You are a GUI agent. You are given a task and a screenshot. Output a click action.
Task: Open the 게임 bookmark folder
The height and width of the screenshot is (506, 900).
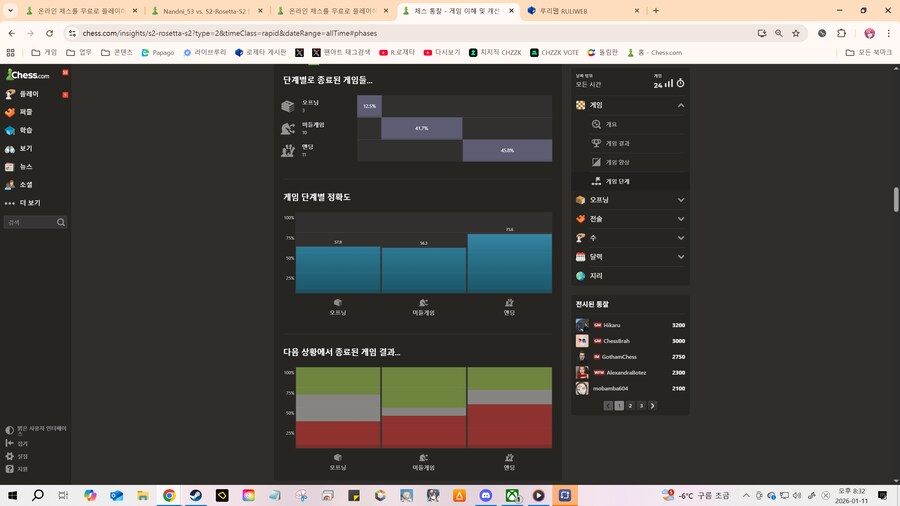[x=44, y=52]
